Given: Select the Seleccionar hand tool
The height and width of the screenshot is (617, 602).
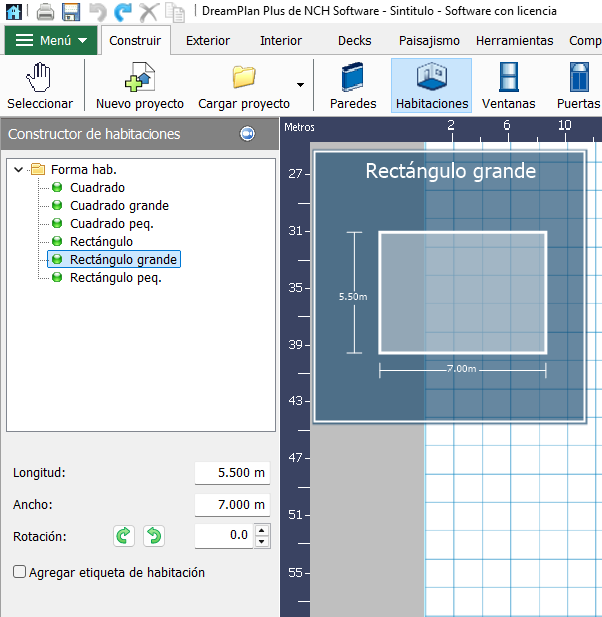Looking at the screenshot, I should click(x=39, y=86).
